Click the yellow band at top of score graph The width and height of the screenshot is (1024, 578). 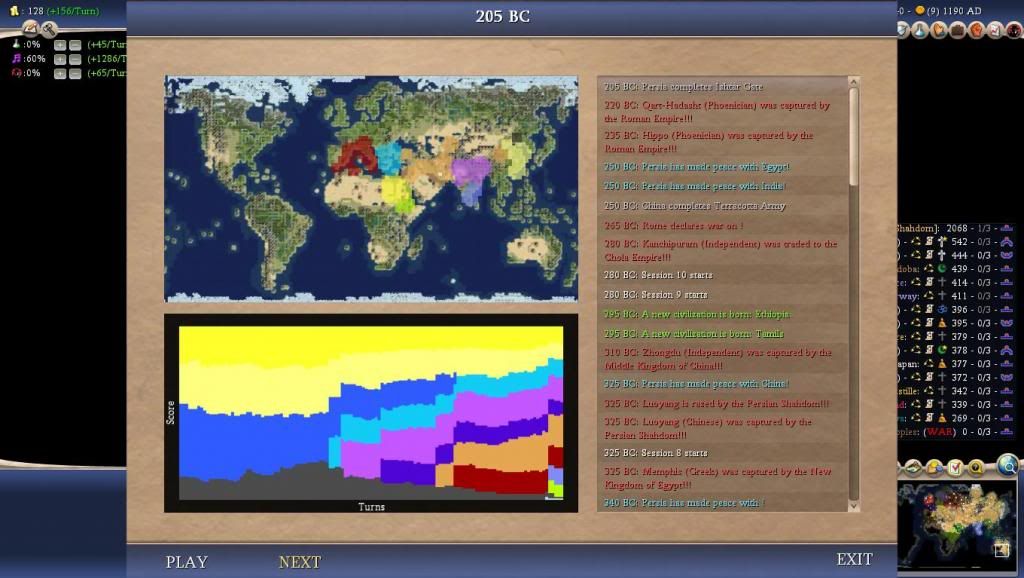pyautogui.click(x=371, y=343)
